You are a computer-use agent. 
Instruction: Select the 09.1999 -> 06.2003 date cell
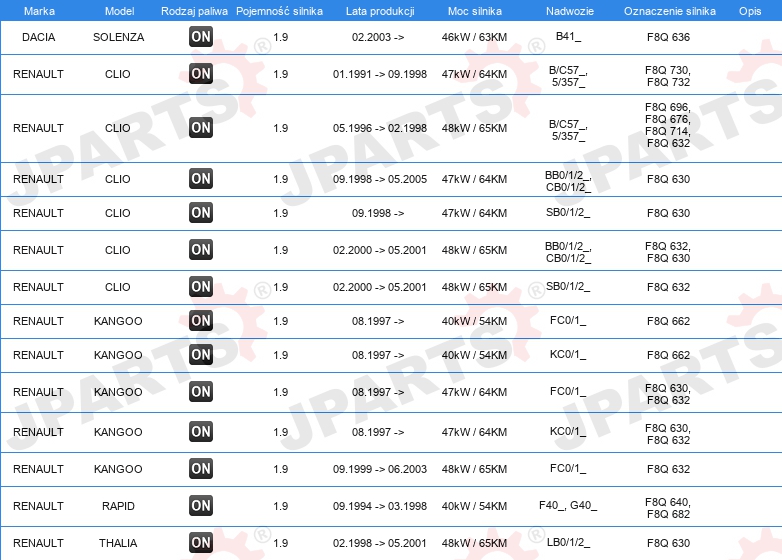[380, 469]
